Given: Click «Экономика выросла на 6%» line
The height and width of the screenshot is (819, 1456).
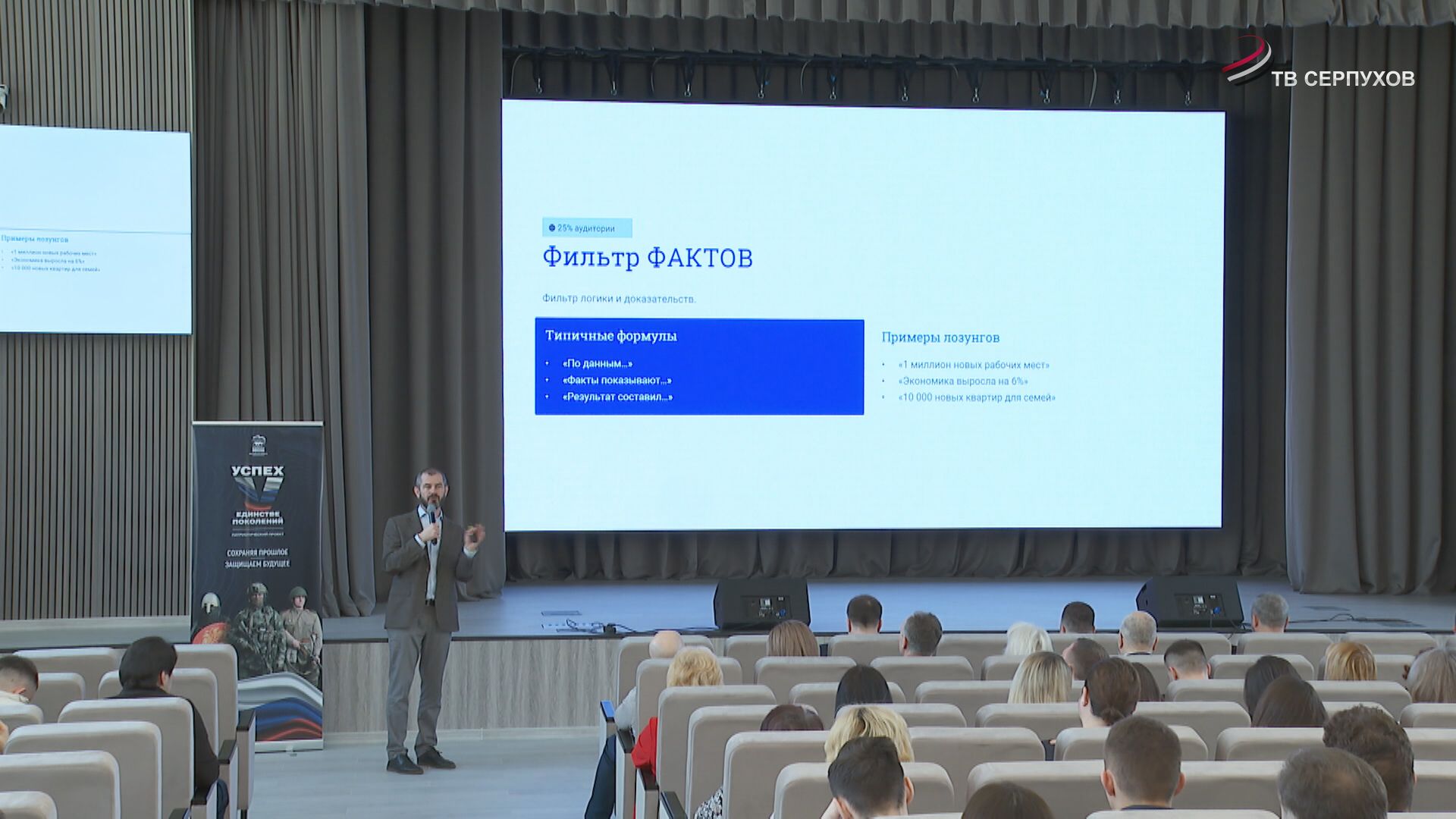Looking at the screenshot, I should pyautogui.click(x=963, y=381).
